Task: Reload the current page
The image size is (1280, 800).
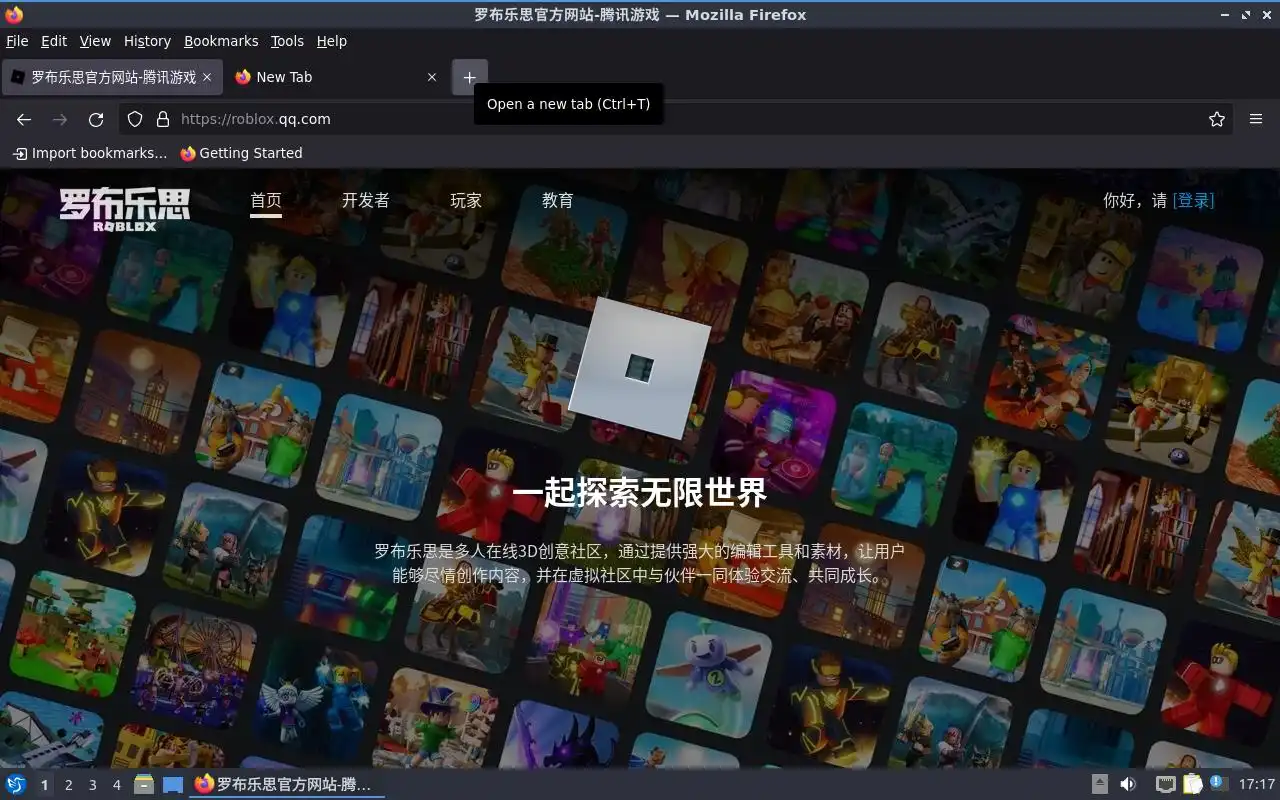Action: coord(96,119)
